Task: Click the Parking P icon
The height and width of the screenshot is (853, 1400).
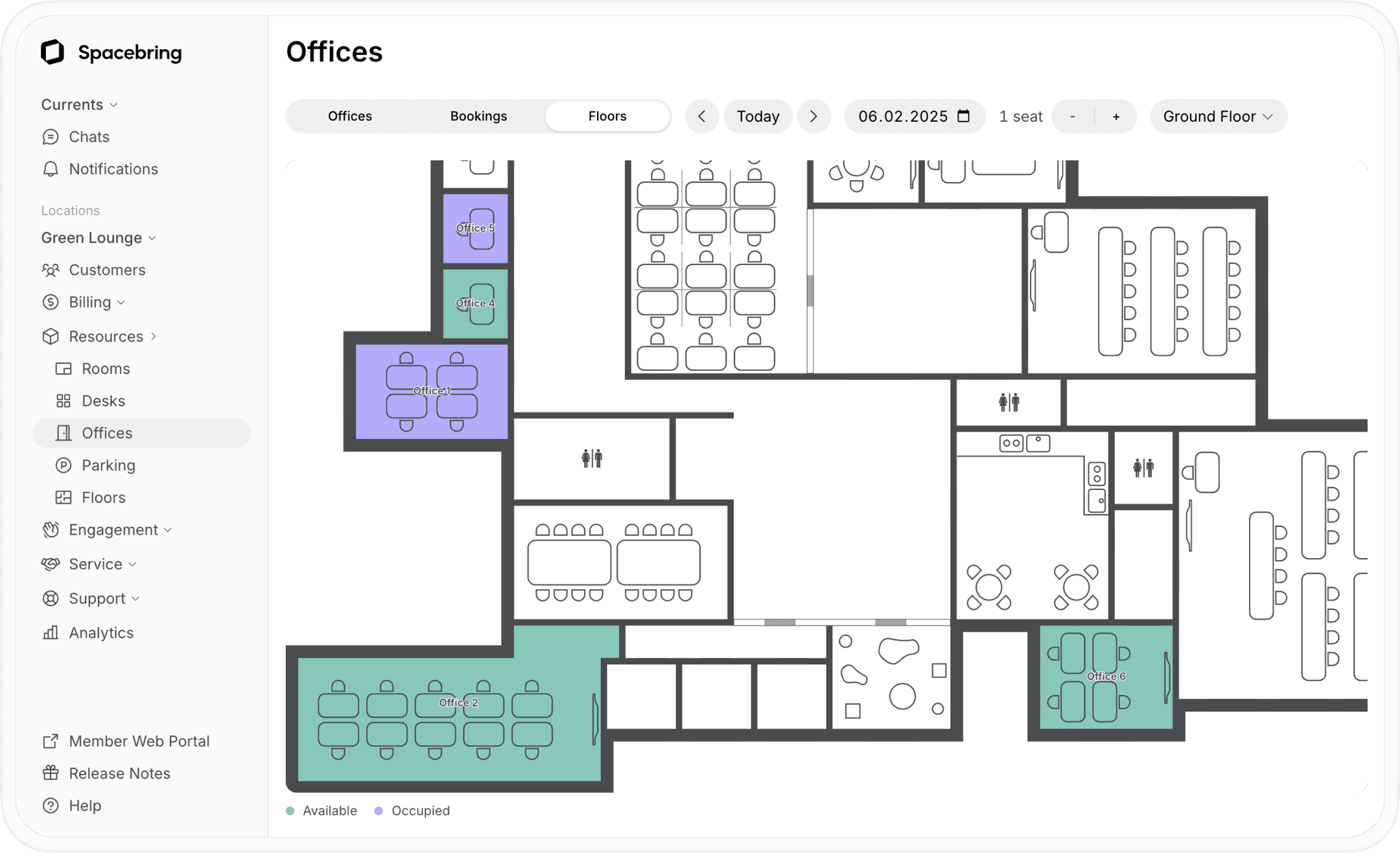Action: [x=64, y=465]
